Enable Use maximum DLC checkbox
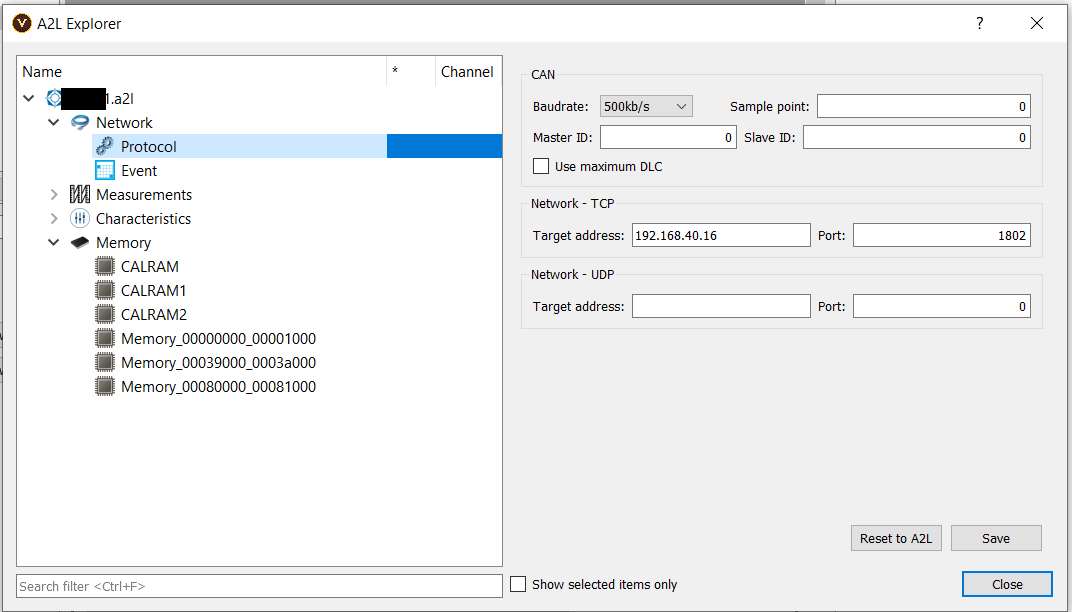 [x=542, y=166]
